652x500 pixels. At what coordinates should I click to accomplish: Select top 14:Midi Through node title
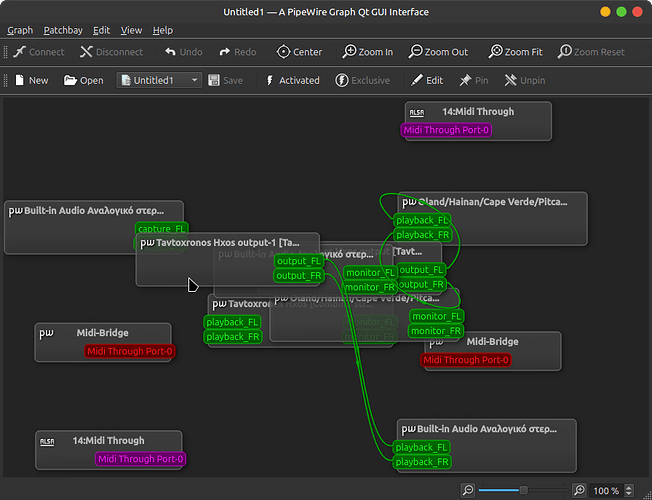pos(478,111)
